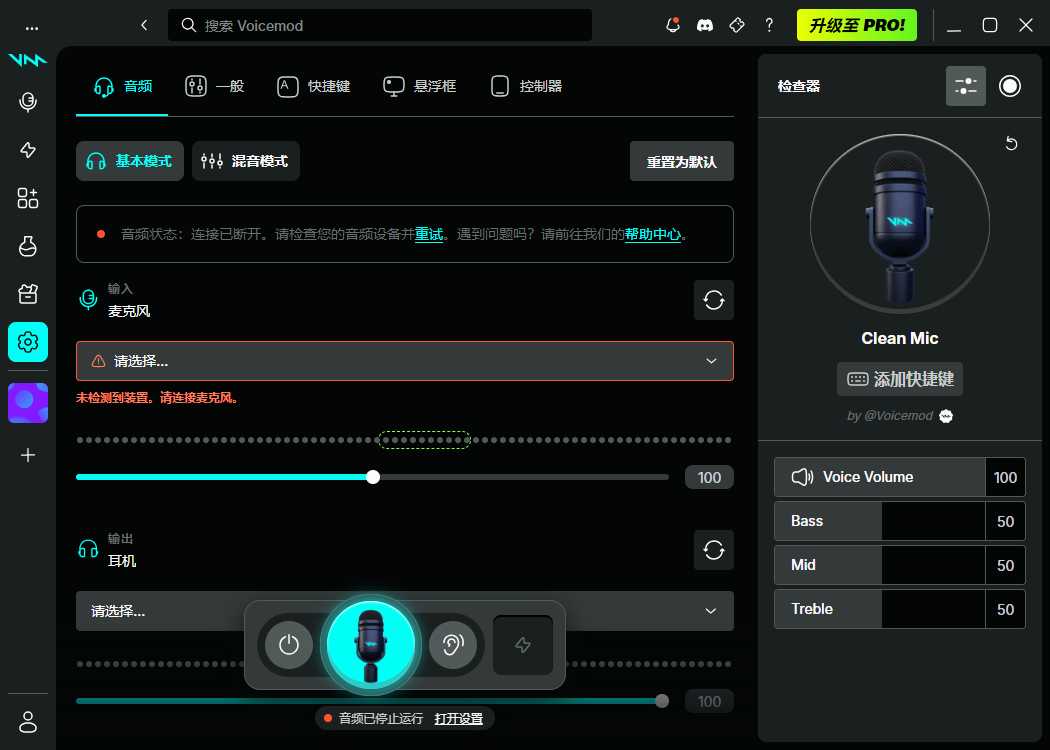Refresh the microphone input device list
Screen dimensions: 1050x750
coord(714,300)
